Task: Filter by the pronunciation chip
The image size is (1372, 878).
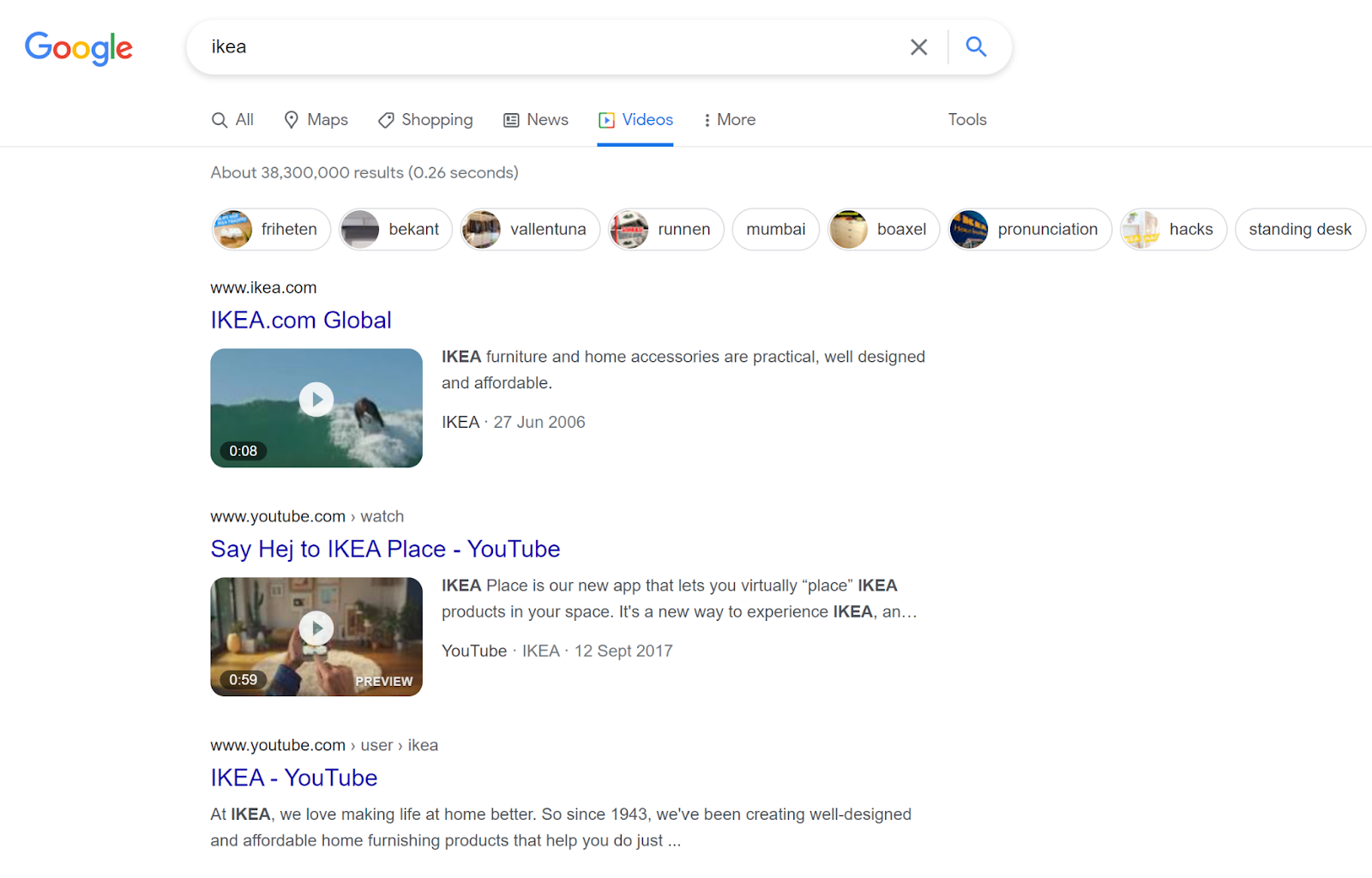Action: tap(1030, 230)
